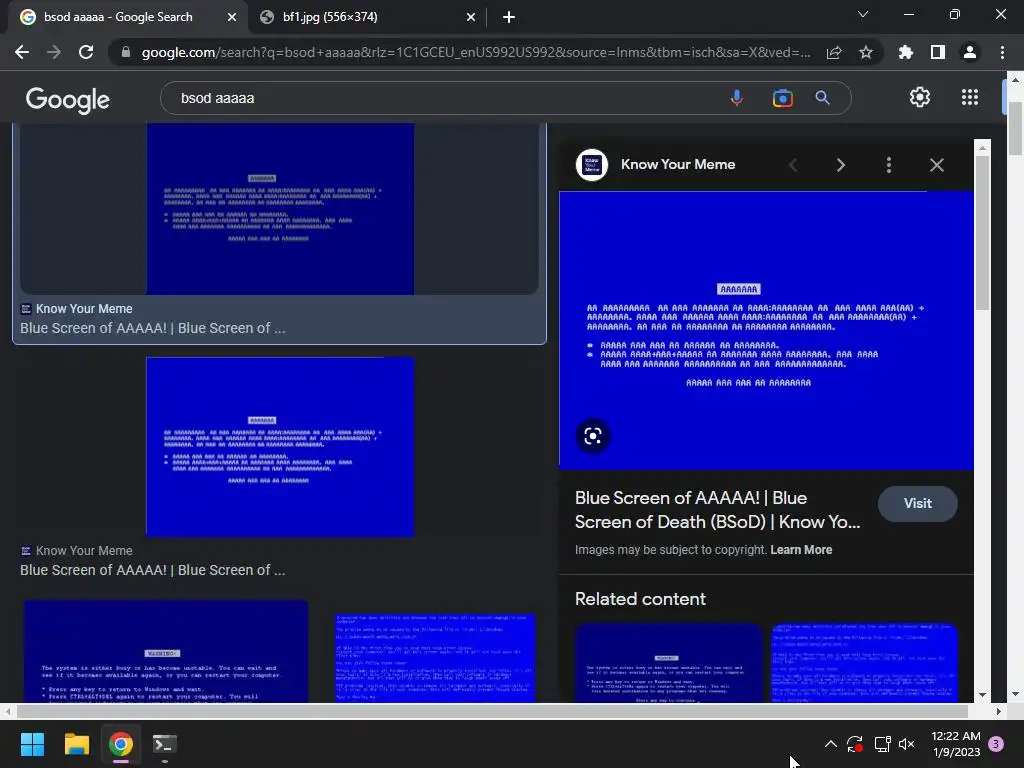
Task: Go back with the browser back arrow
Action: click(x=22, y=52)
